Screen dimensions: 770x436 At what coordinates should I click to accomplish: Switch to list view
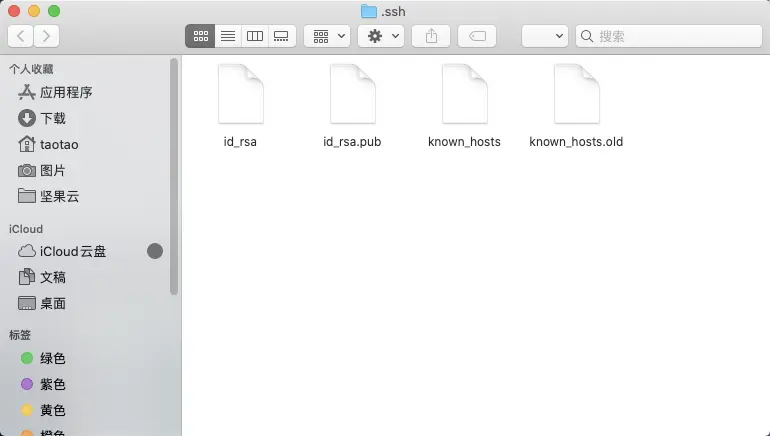pos(228,36)
